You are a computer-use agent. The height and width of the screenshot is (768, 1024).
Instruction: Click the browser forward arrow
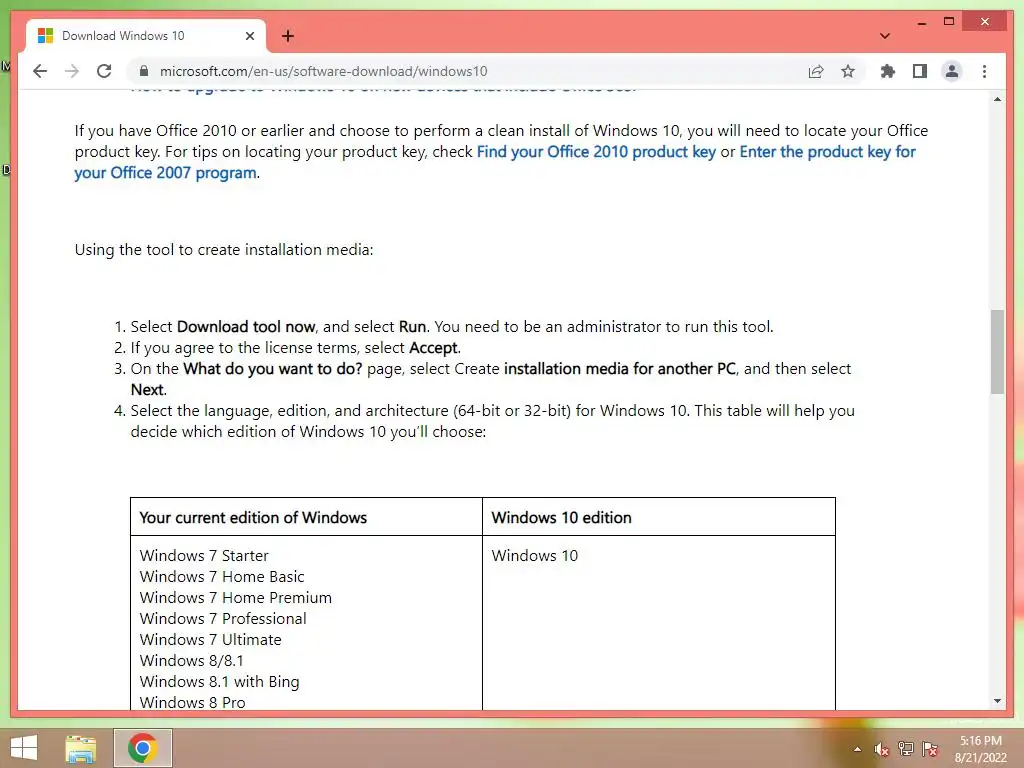(x=72, y=71)
